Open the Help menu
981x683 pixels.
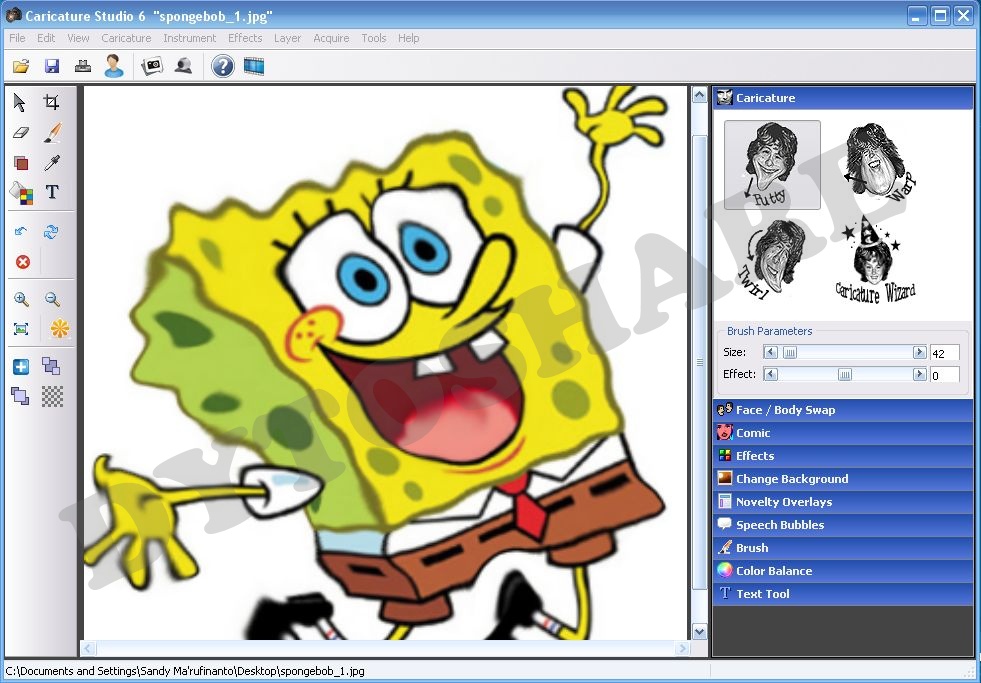409,38
